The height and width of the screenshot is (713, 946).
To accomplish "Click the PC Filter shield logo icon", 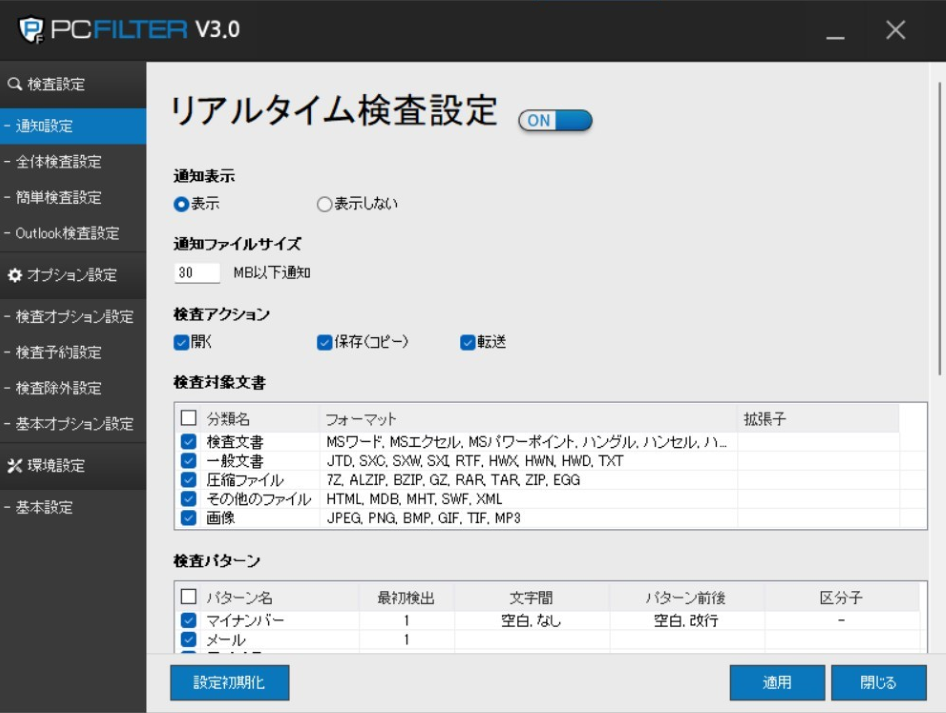I will [32, 30].
